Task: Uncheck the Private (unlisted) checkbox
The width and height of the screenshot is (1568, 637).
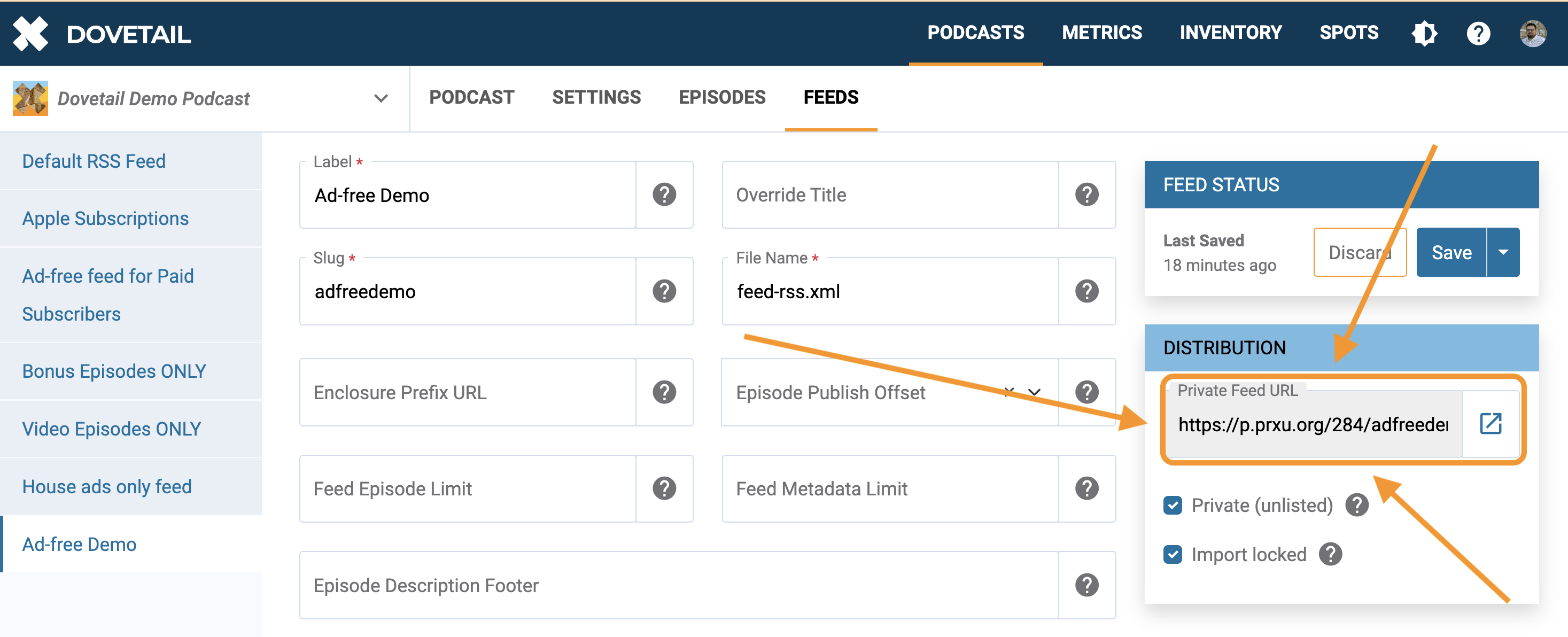Action: pos(1173,505)
